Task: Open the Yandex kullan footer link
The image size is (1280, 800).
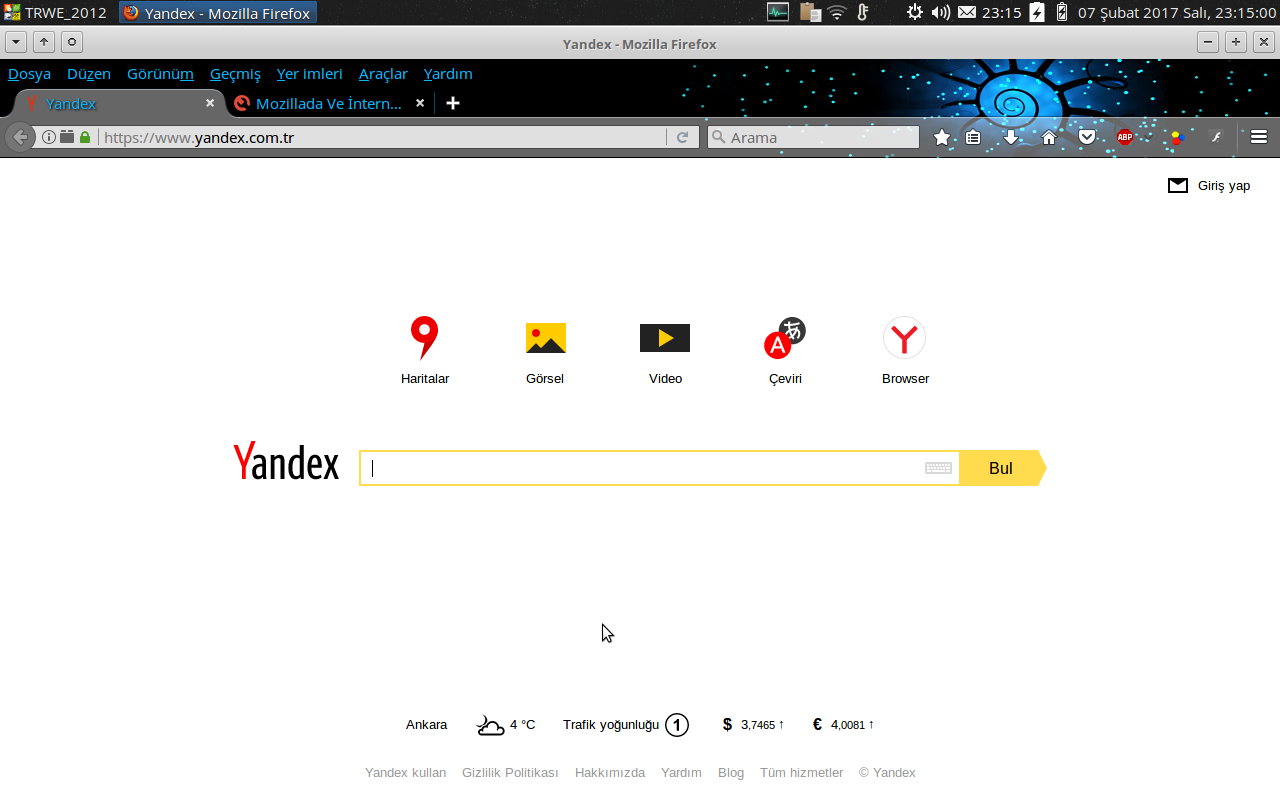Action: point(405,773)
